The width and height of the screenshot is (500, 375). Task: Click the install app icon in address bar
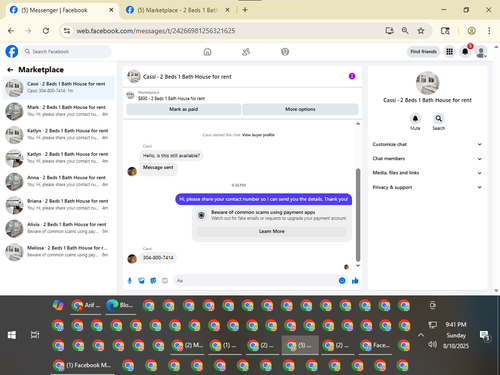(389, 31)
